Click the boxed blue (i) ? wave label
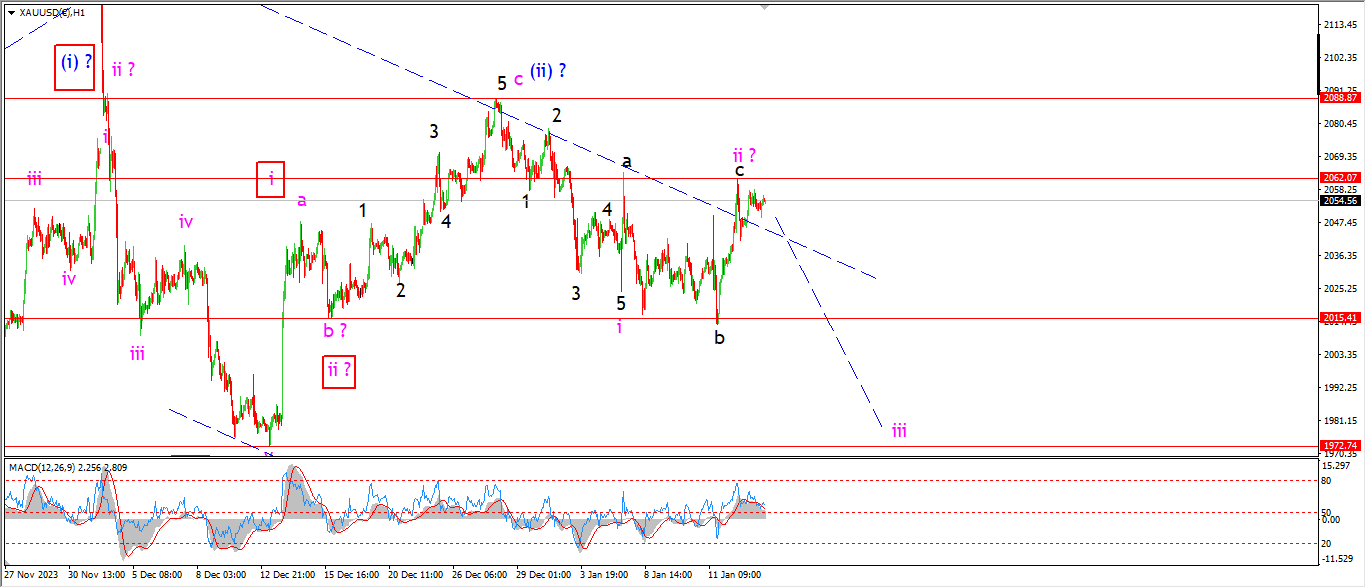 pyautogui.click(x=76, y=67)
